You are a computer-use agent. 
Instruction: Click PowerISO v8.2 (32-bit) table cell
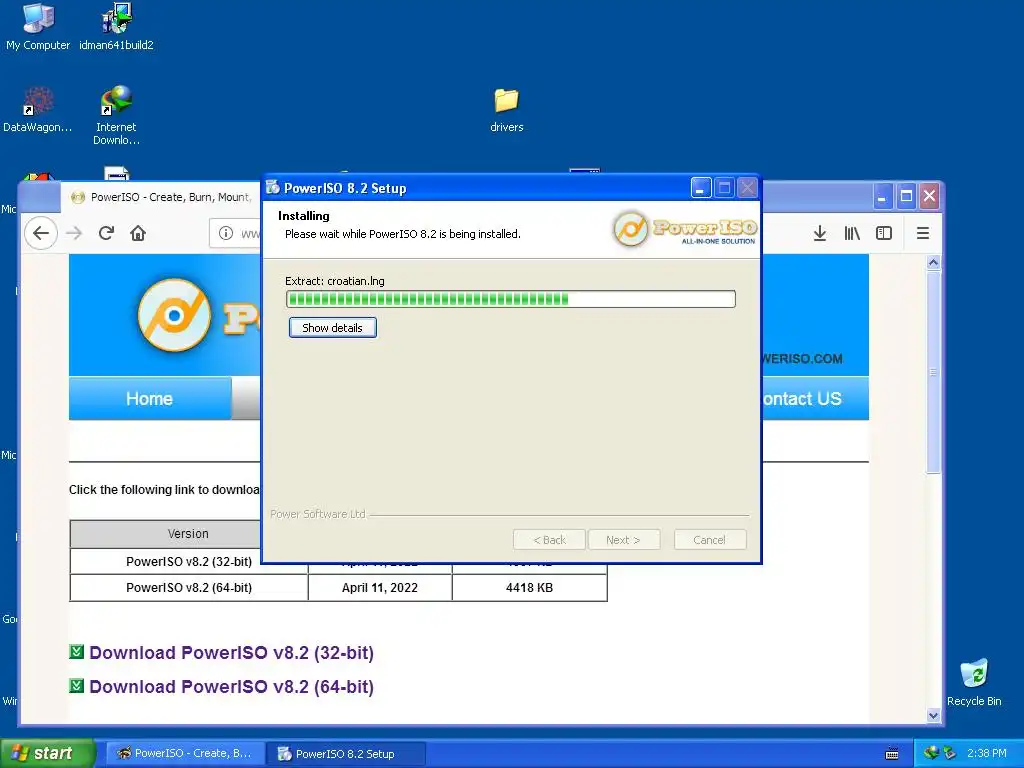click(x=189, y=561)
